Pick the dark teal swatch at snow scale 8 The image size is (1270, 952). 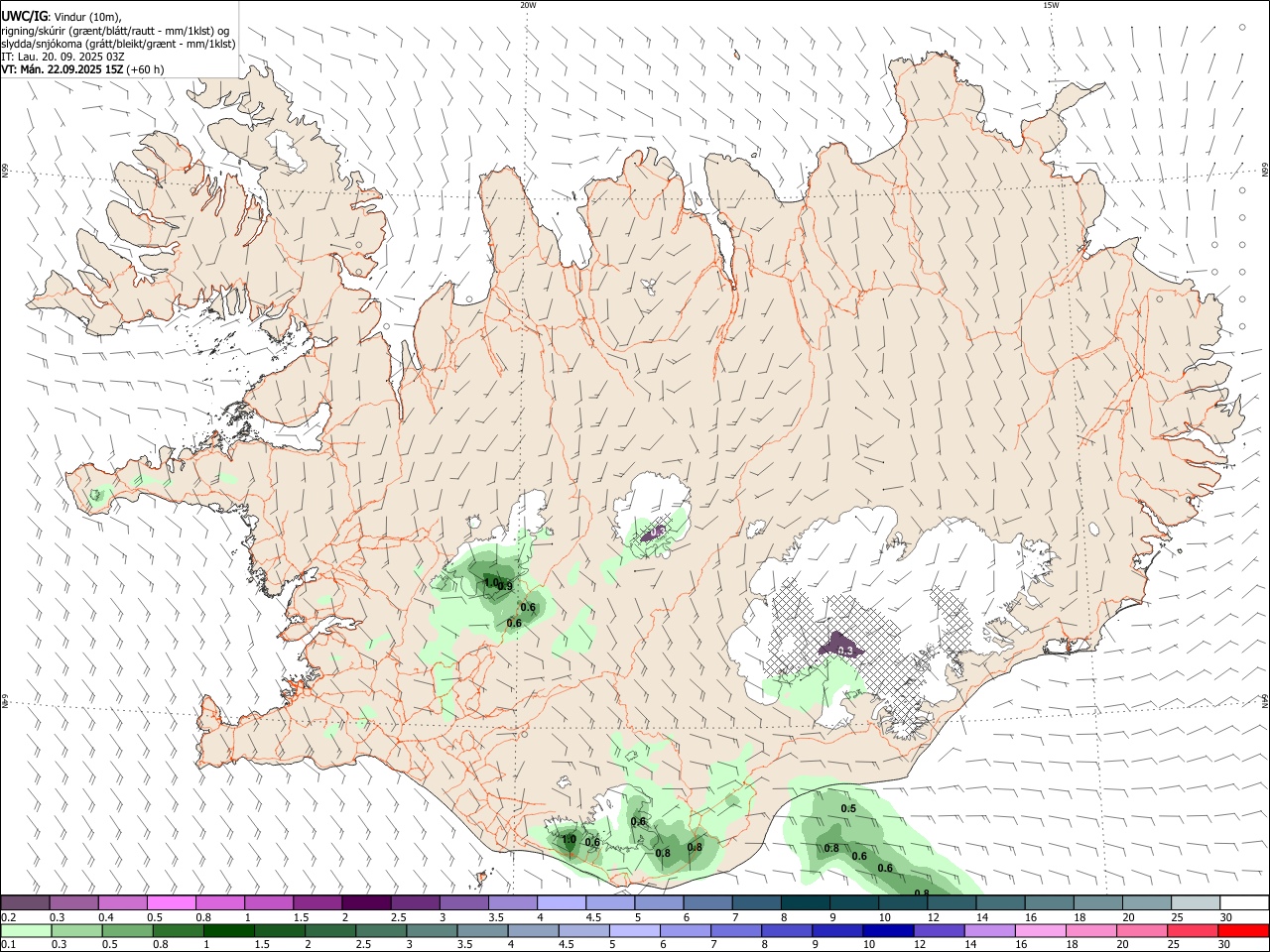[x=805, y=902]
